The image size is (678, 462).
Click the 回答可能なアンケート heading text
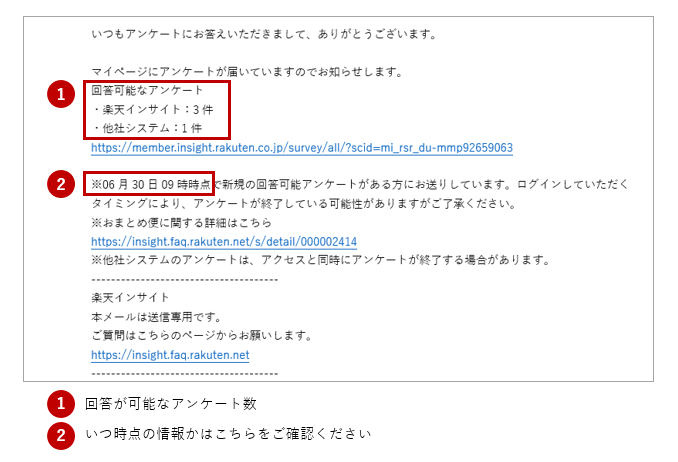click(147, 90)
